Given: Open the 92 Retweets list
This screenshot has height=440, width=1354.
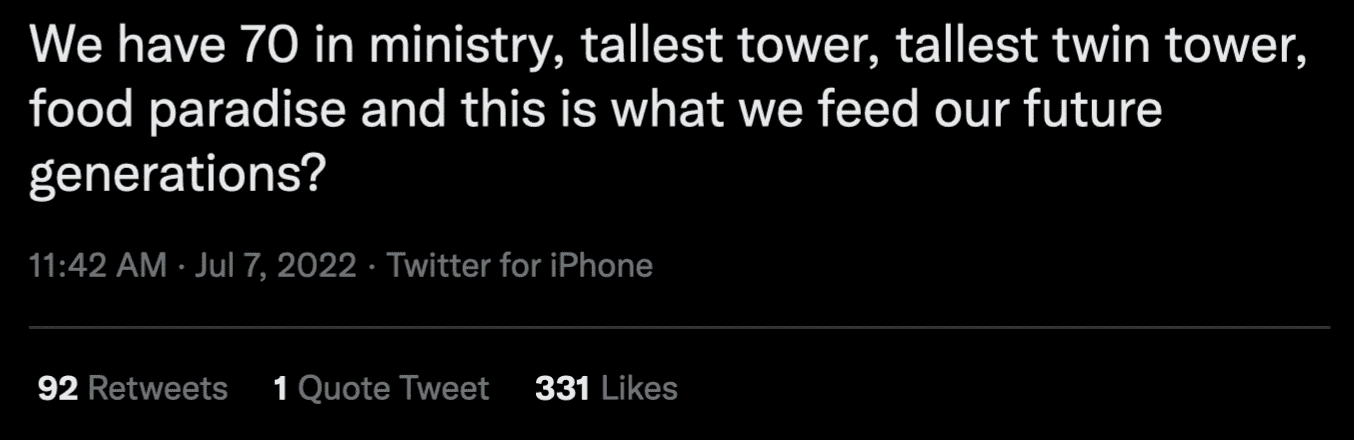Looking at the screenshot, I should 132,388.
